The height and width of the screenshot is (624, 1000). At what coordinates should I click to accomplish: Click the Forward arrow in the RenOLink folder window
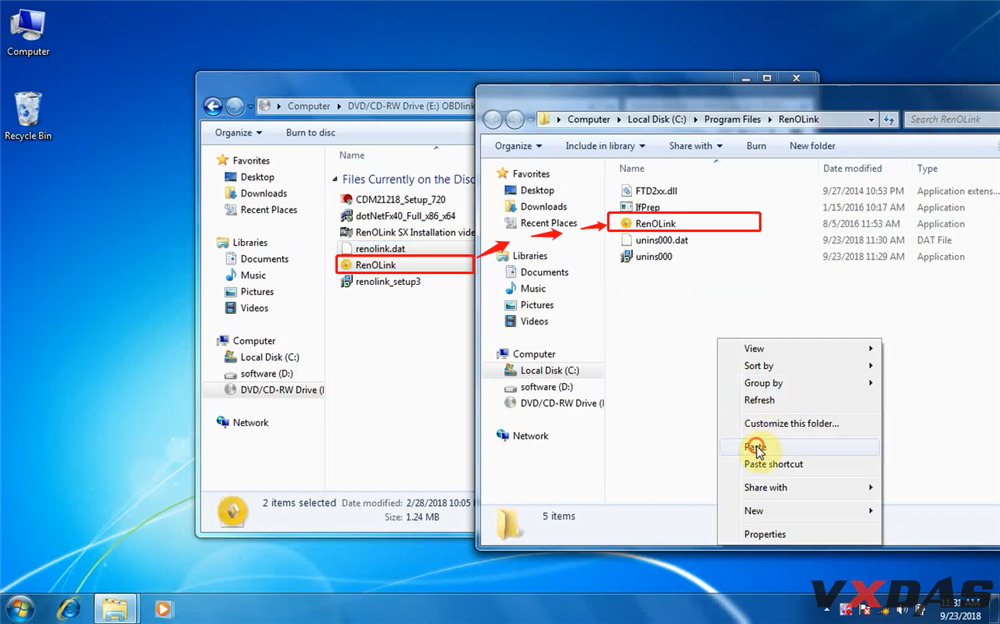(x=515, y=119)
